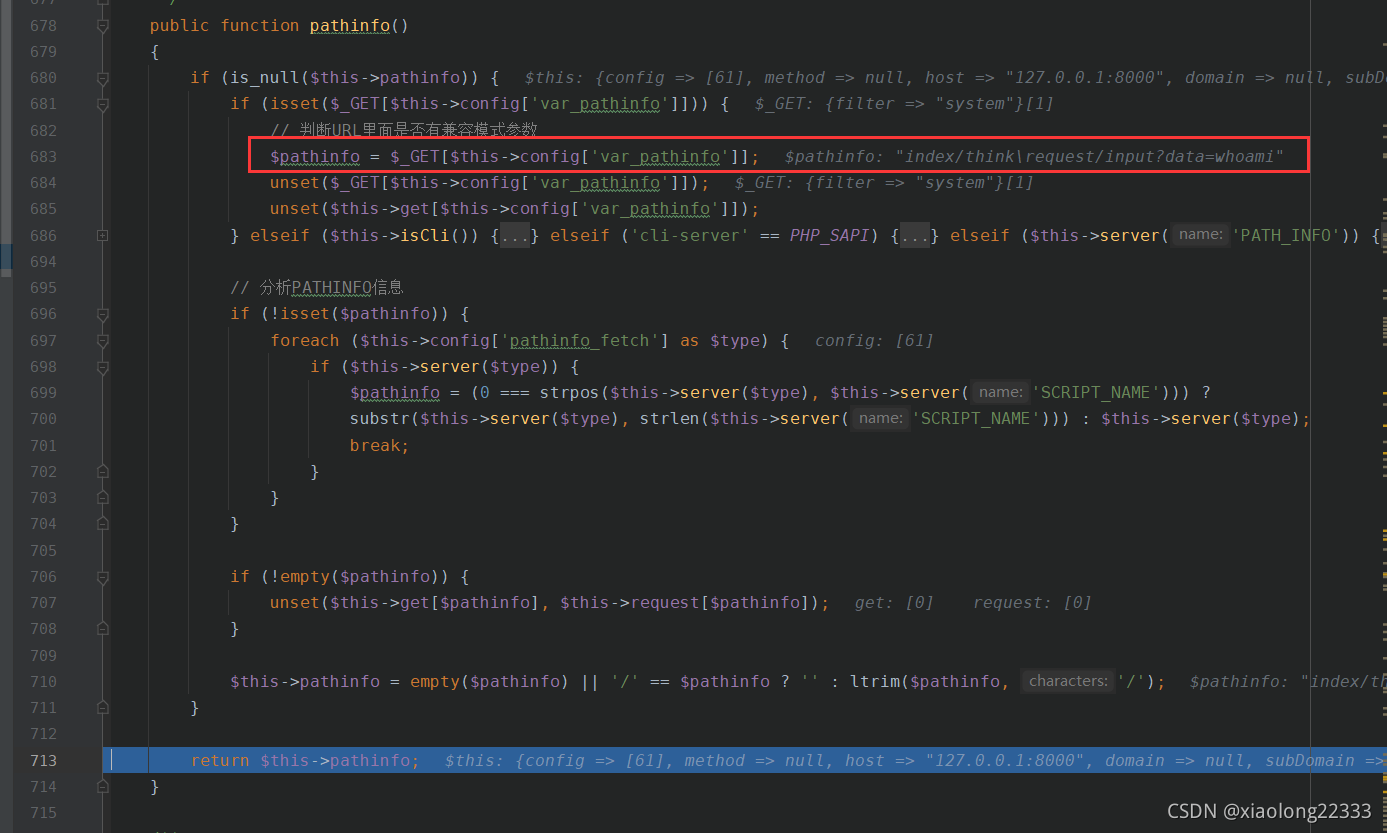Collapse the foreach block at line 697

(102, 340)
